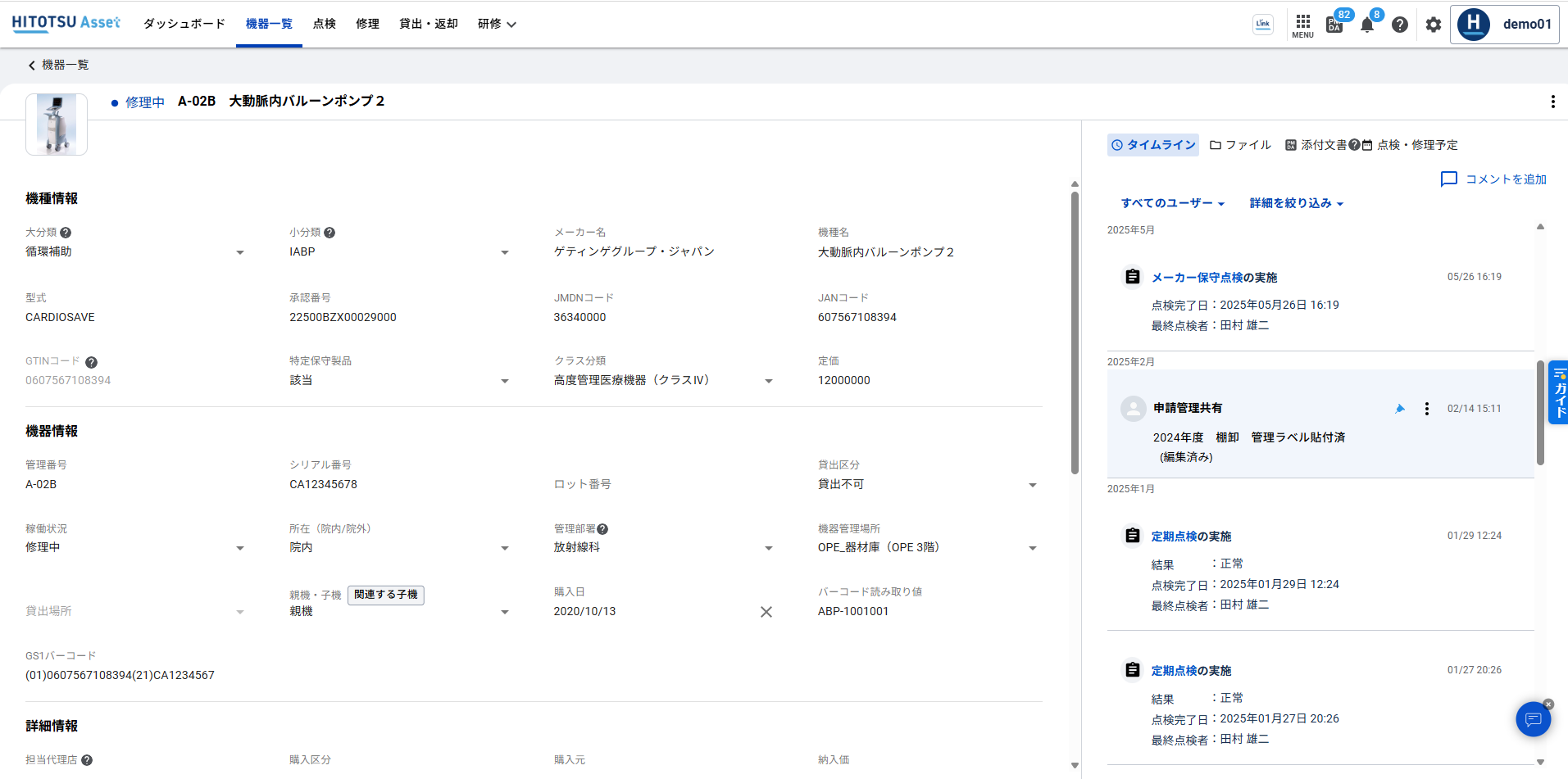Toggle the pin on the 申請管理共有 comment
The width and height of the screenshot is (1568, 779).
(1400, 408)
